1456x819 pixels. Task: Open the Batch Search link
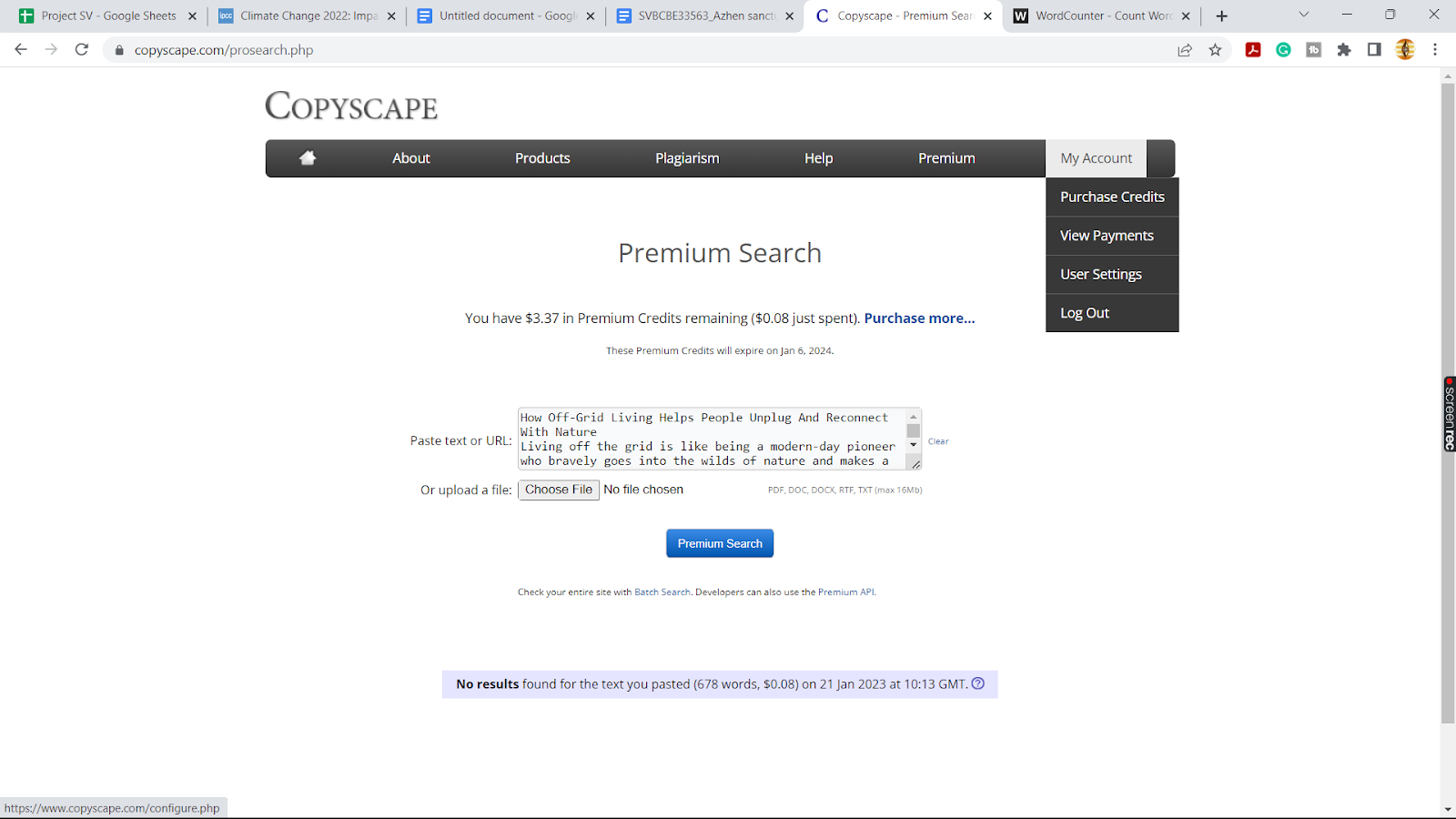click(x=662, y=592)
